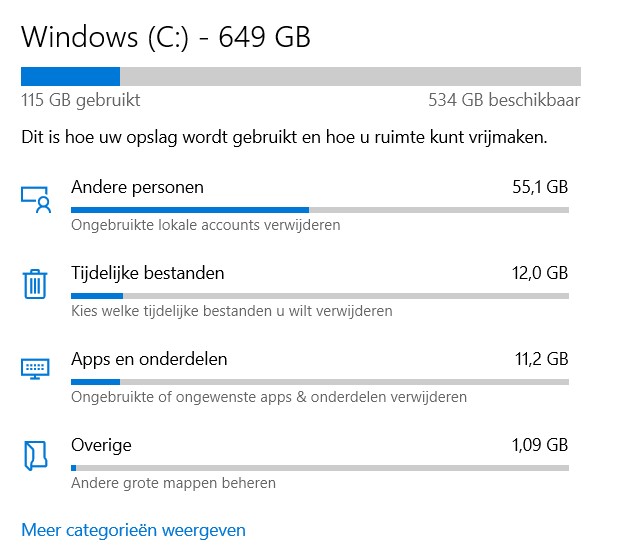Click 'Andere grote mappen beheren' description
This screenshot has width=617, height=558.
(x=173, y=483)
